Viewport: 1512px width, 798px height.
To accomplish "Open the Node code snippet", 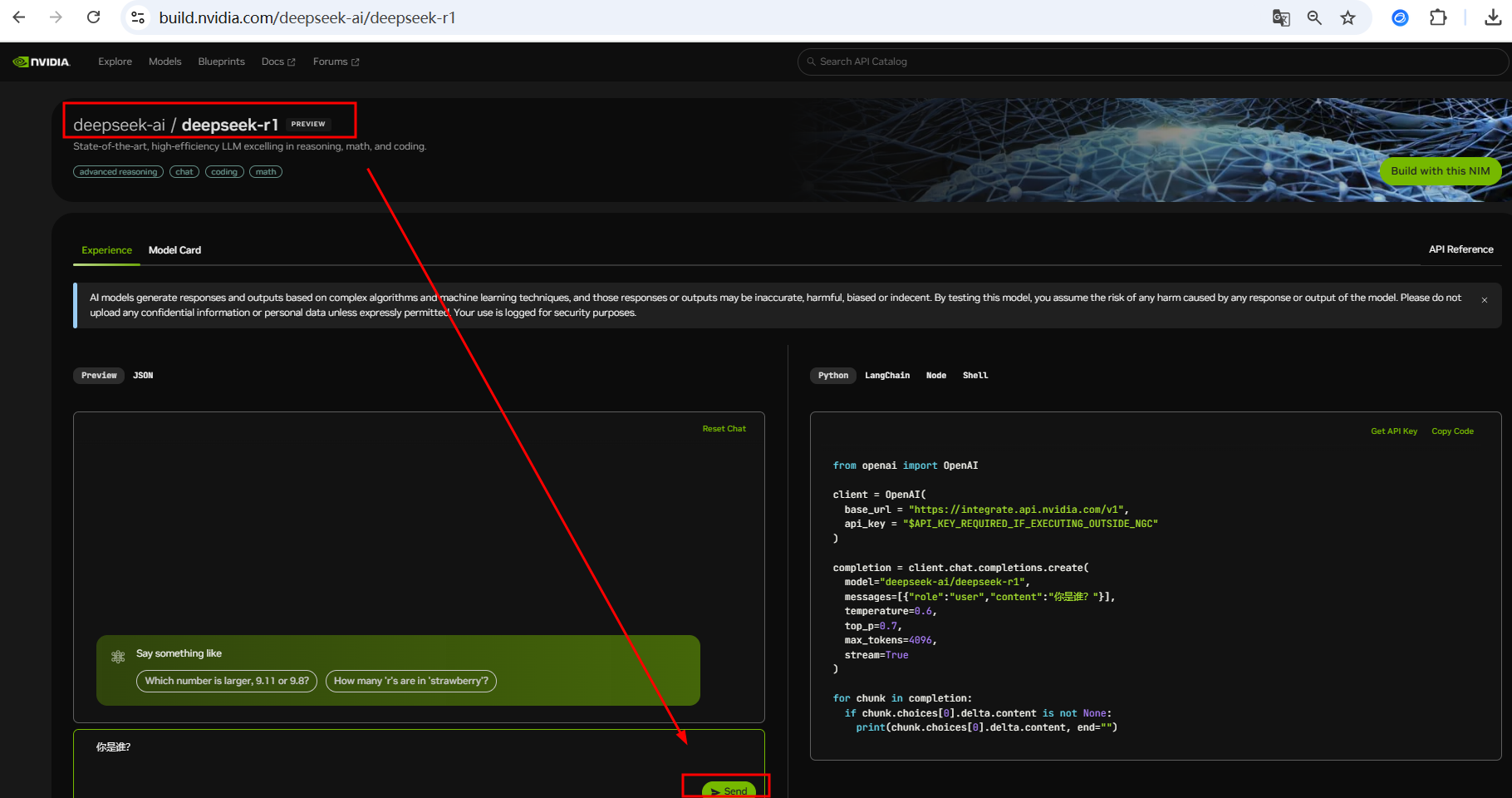I will point(935,375).
